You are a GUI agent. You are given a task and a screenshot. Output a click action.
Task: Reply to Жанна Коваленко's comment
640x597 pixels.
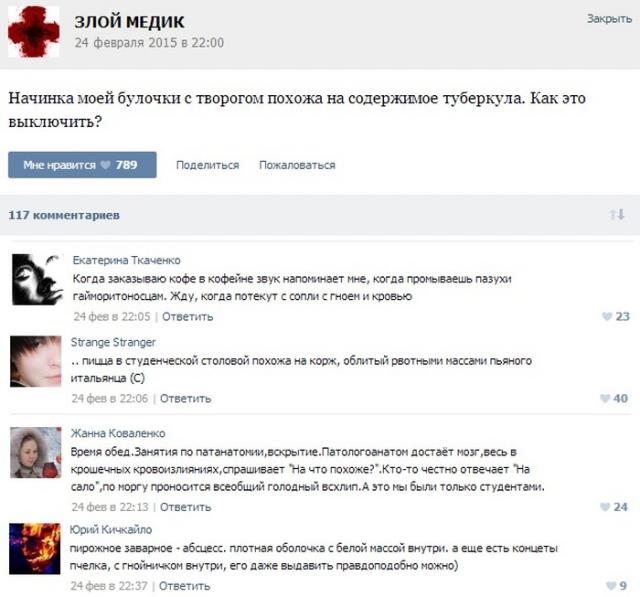click(x=185, y=507)
